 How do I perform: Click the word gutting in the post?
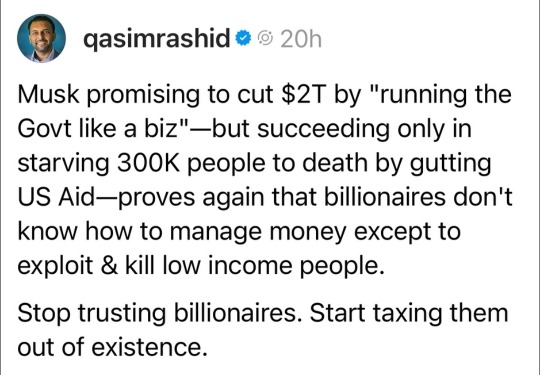[x=450, y=164]
